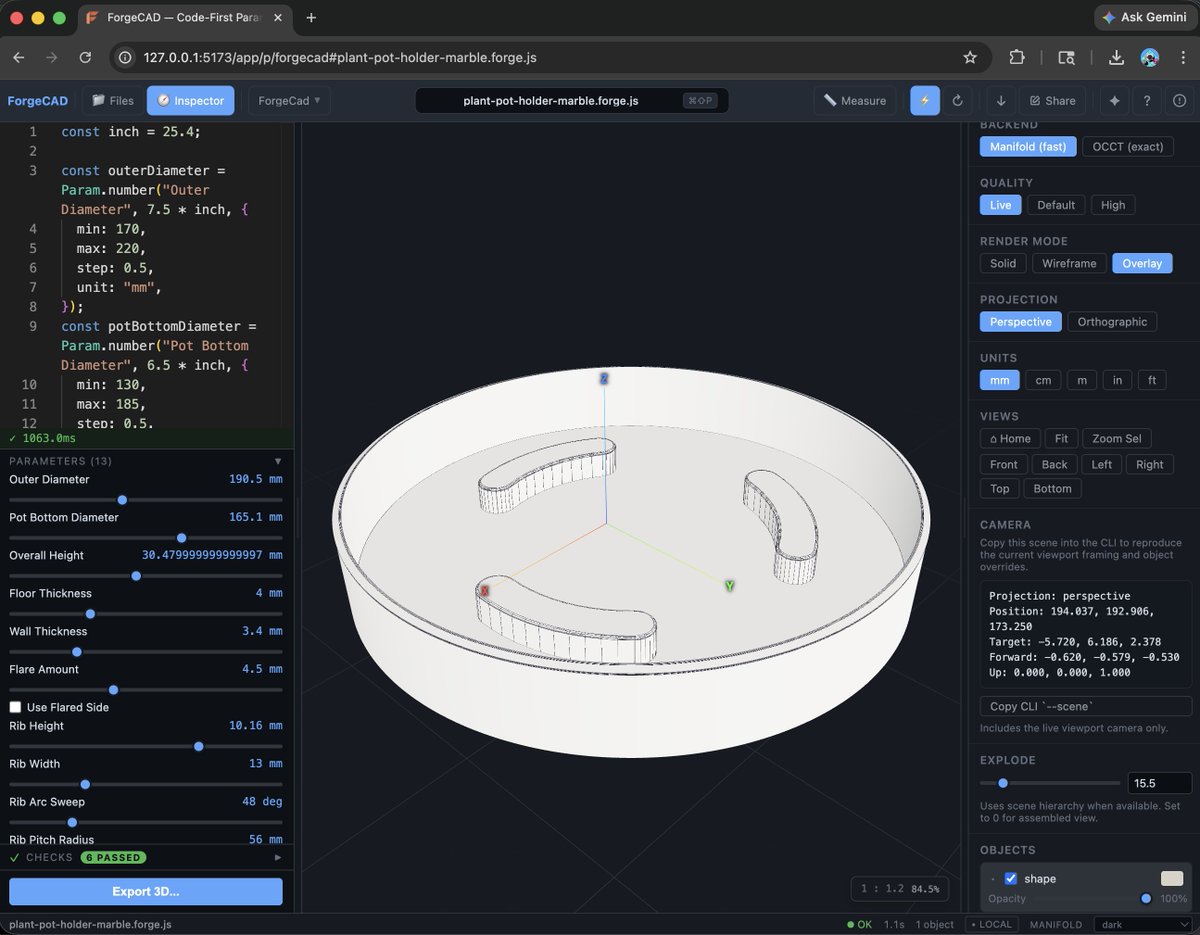
Task: Choose Overlay render mode
Action: coord(1142,263)
